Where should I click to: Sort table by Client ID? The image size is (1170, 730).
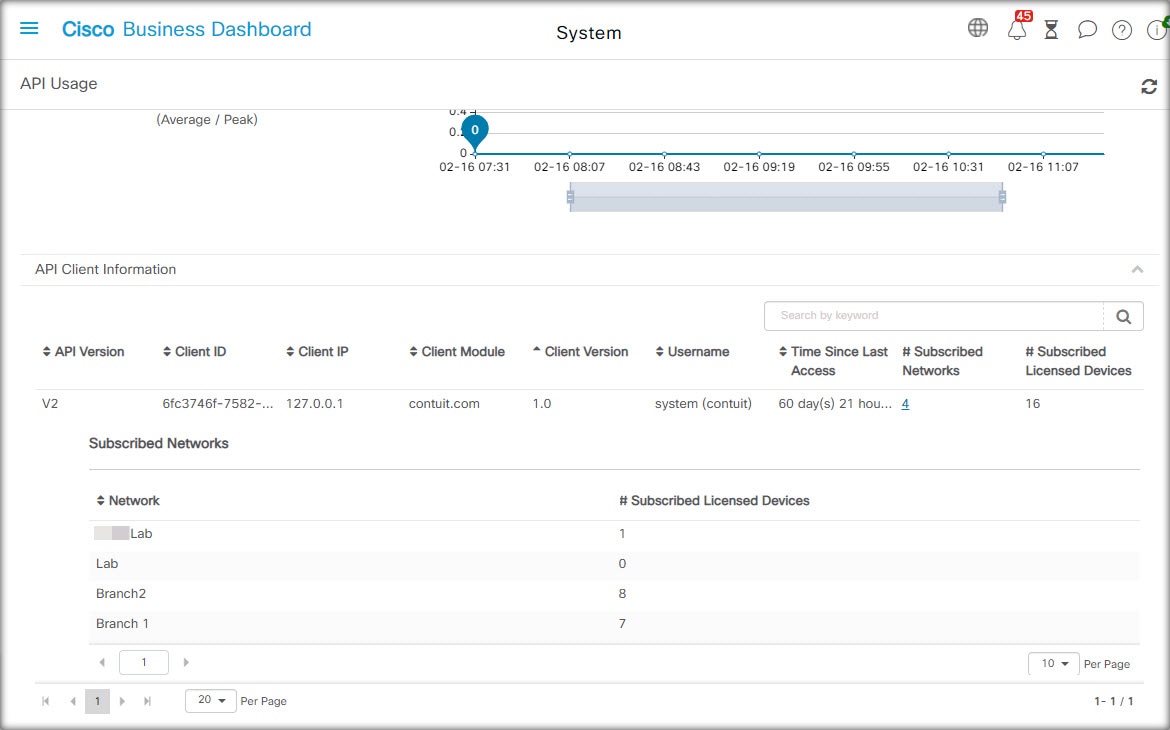(194, 352)
